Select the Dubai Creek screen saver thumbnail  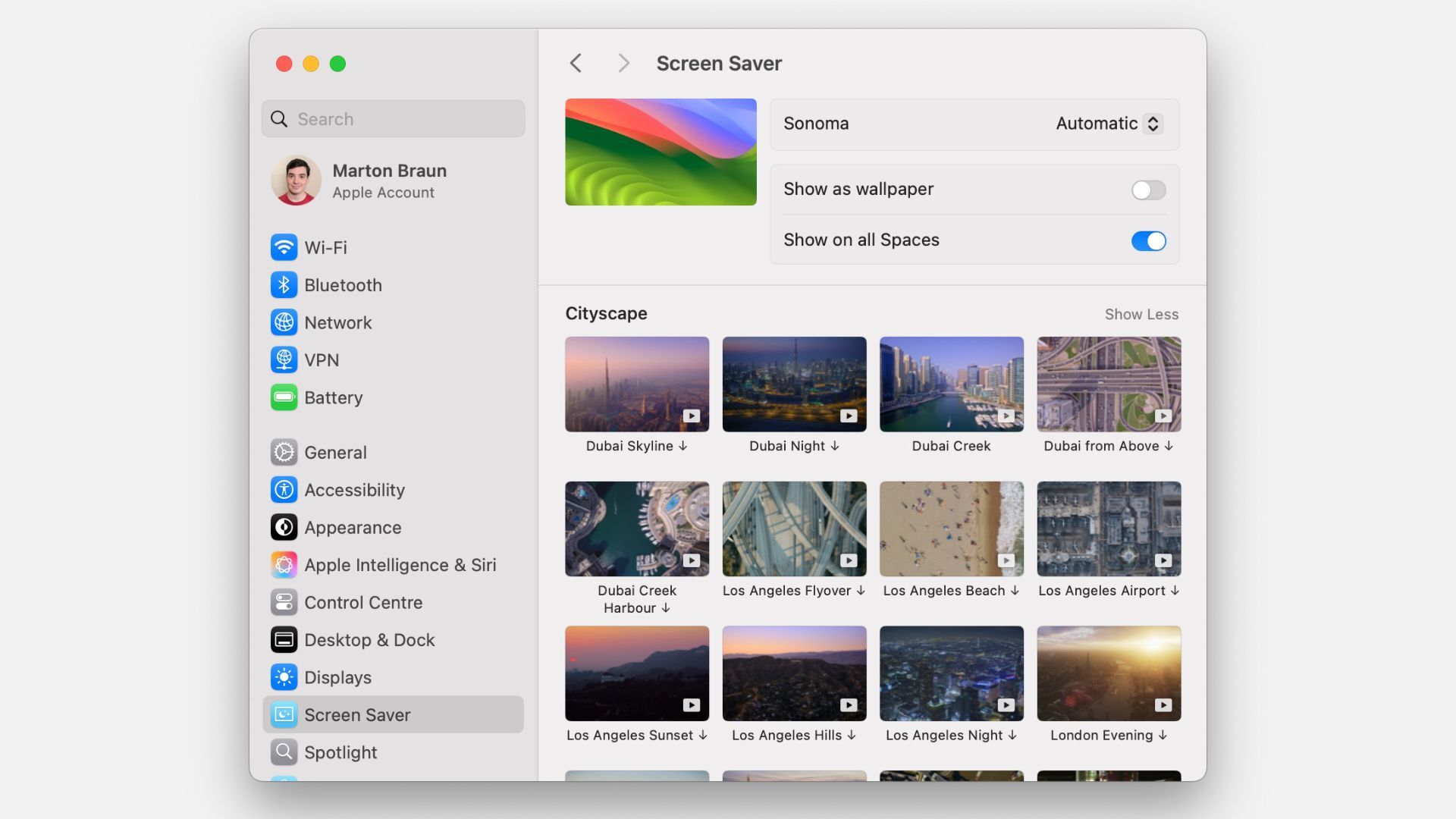tap(951, 384)
